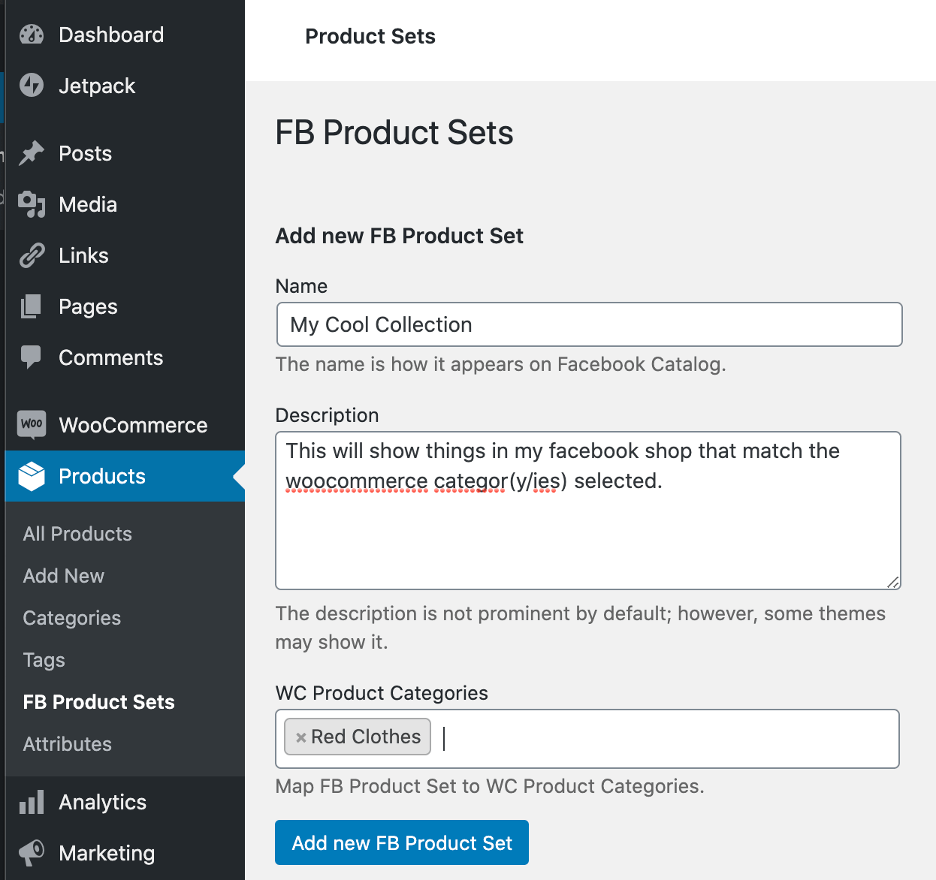Open Media library via its music-note icon
The image size is (936, 880).
[x=30, y=204]
